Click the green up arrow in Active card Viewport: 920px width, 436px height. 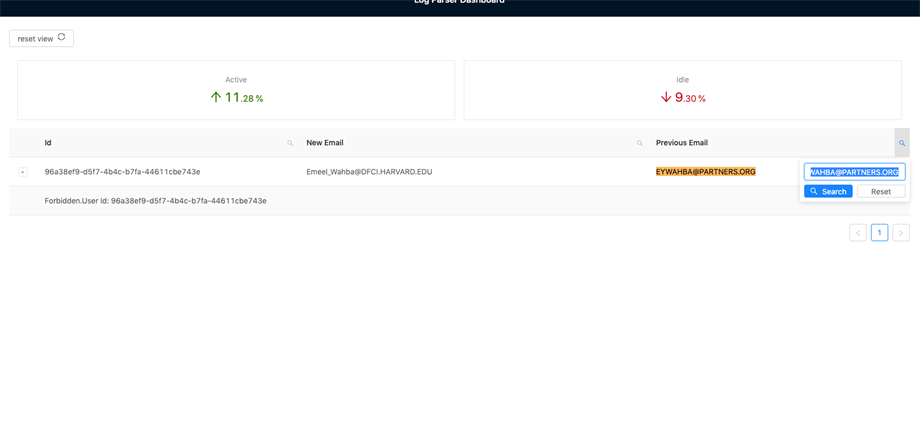pos(215,97)
